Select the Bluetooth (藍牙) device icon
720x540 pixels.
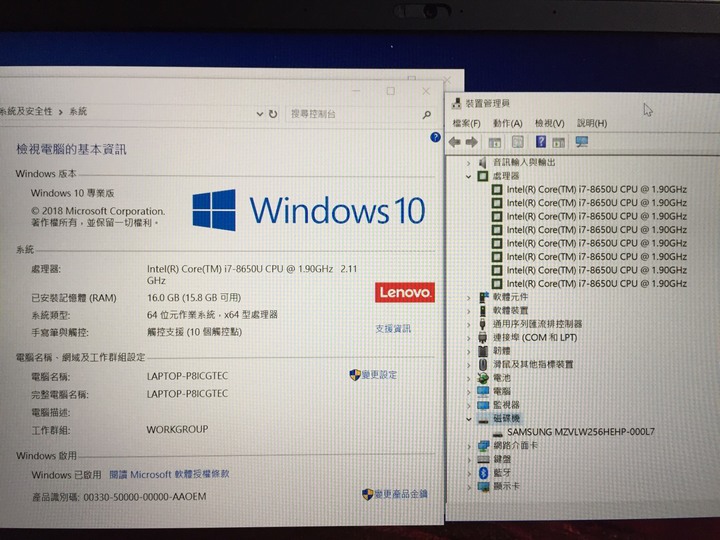pyautogui.click(x=483, y=472)
